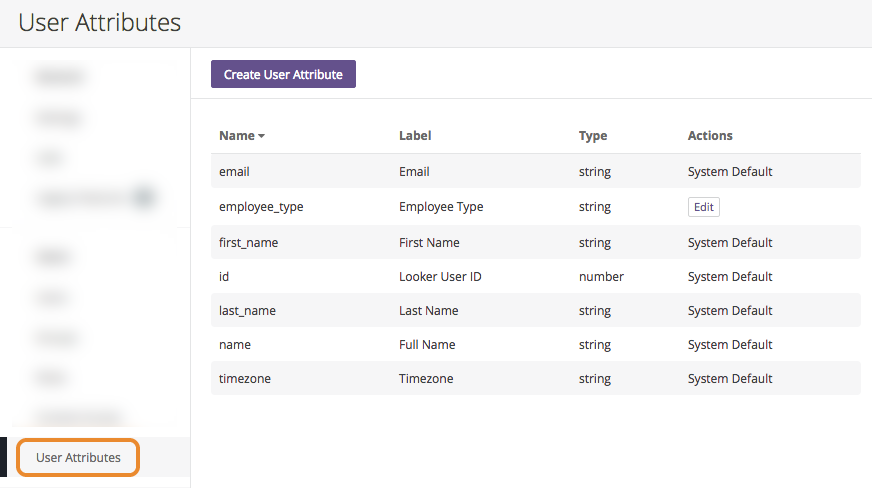
Task: Click the Looker User ID label
Action: [x=440, y=277]
